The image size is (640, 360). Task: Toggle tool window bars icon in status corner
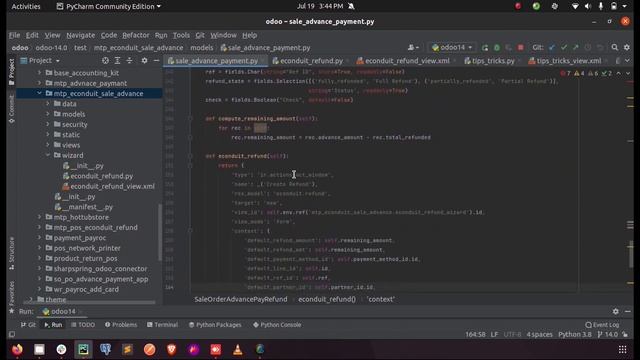(12, 334)
